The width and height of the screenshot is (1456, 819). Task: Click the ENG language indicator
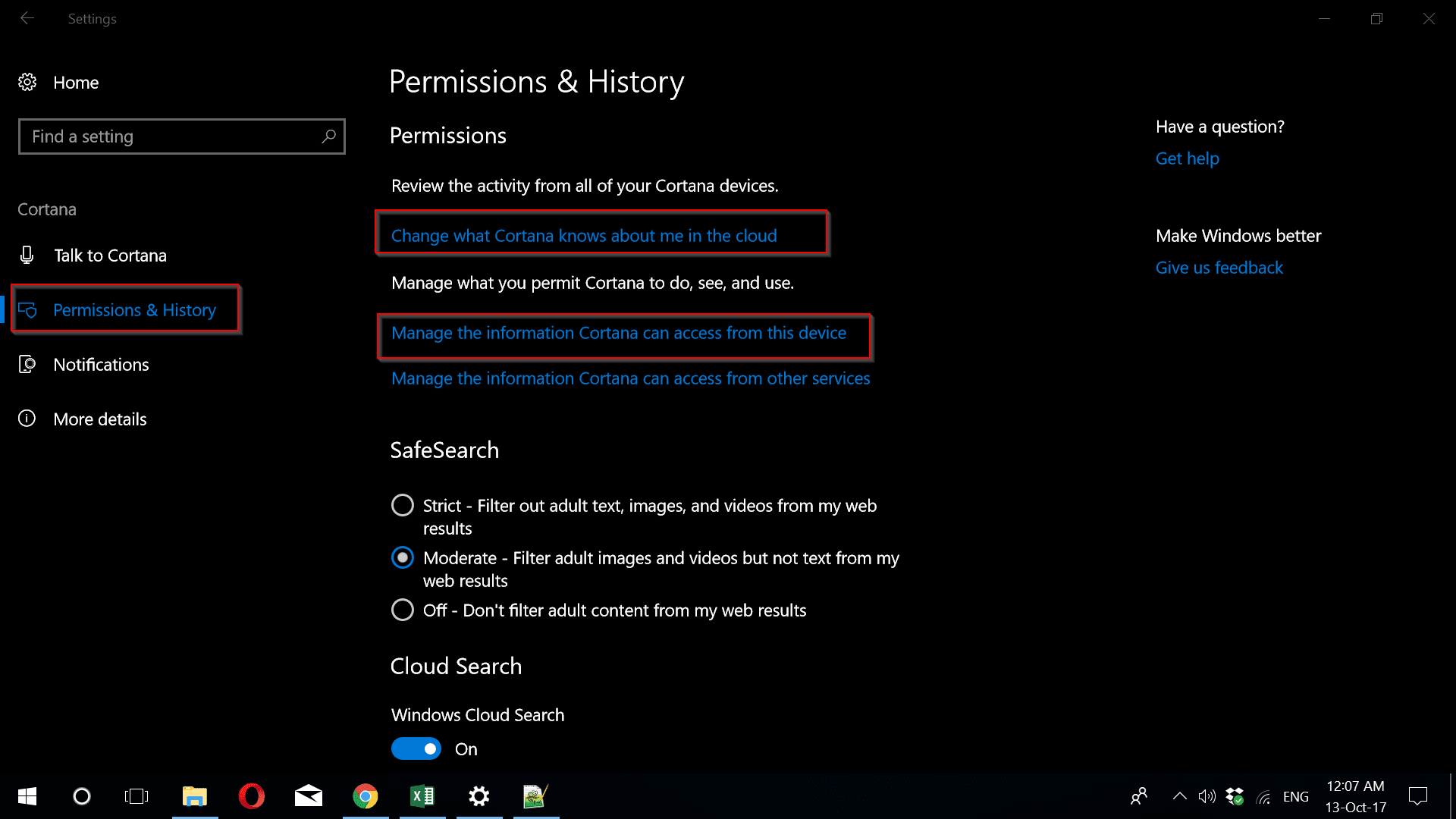(x=1296, y=796)
